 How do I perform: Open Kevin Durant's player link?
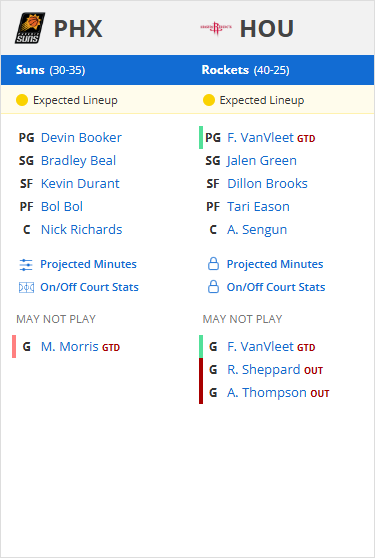coord(80,184)
